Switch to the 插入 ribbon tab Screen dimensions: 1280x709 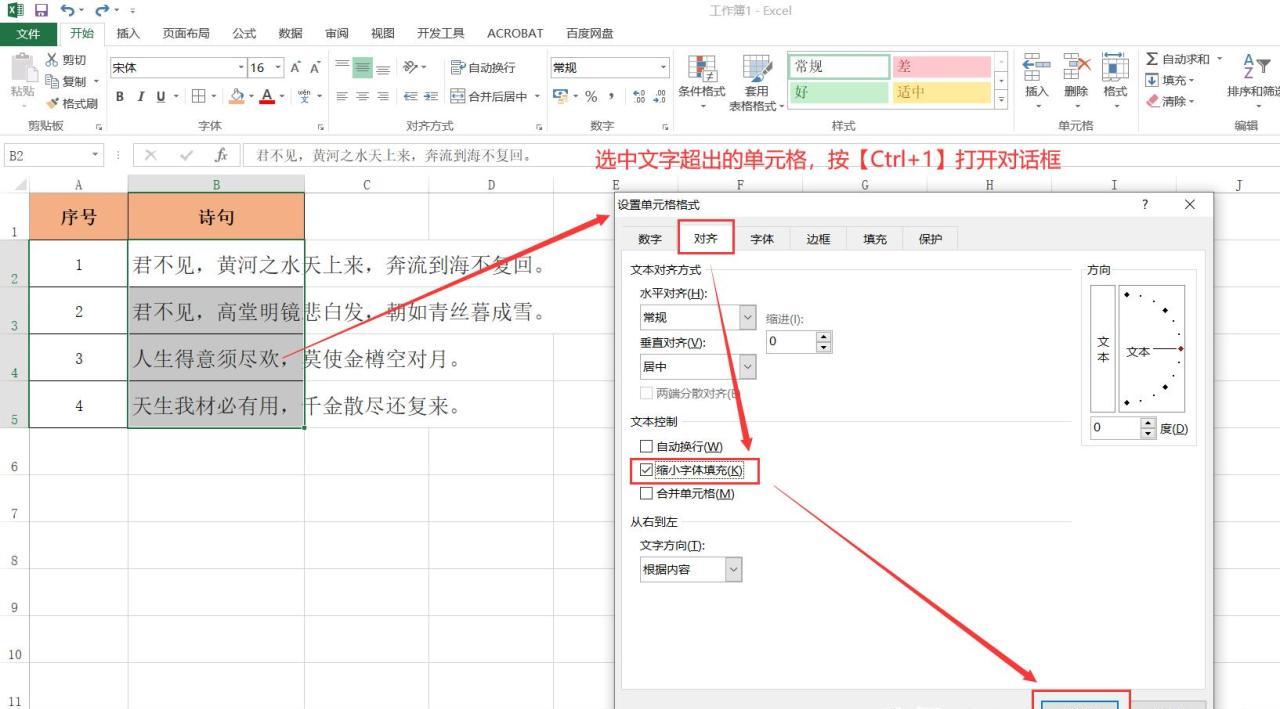click(128, 33)
